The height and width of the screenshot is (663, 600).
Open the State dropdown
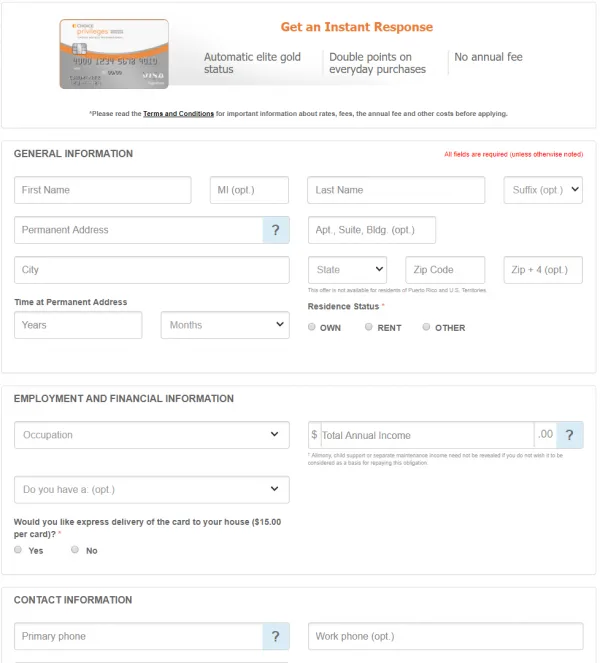pos(347,270)
